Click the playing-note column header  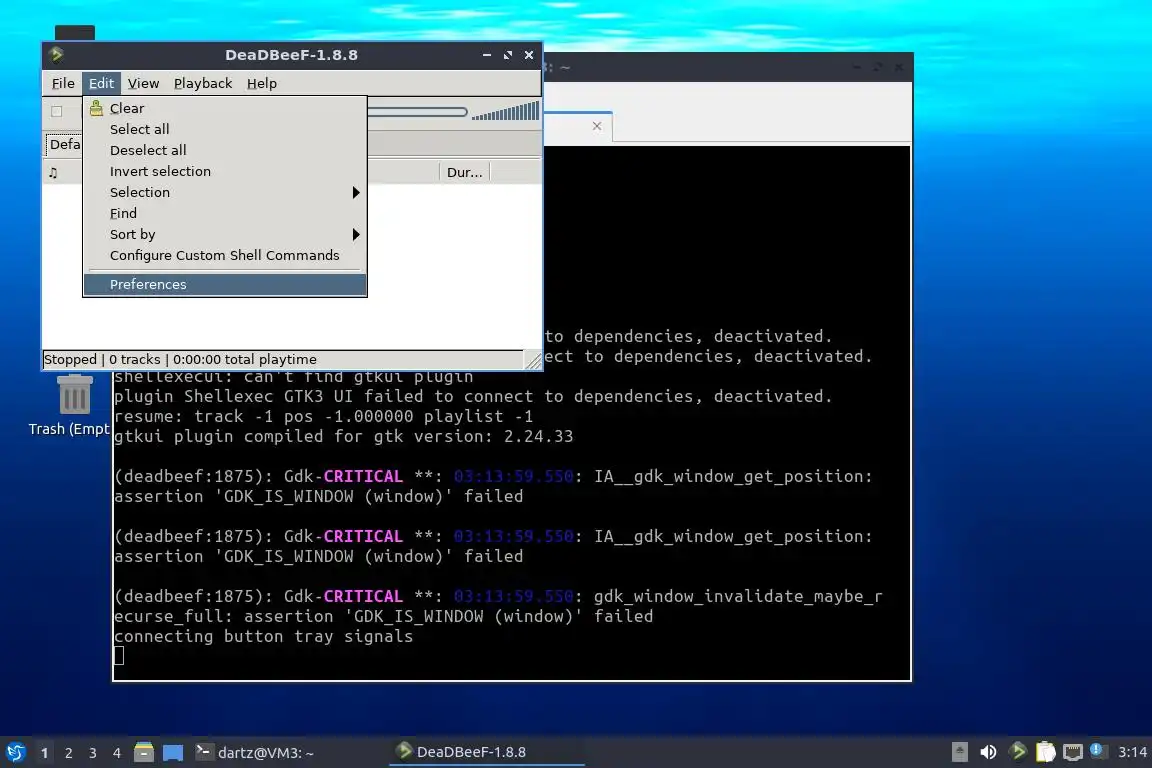[53, 172]
